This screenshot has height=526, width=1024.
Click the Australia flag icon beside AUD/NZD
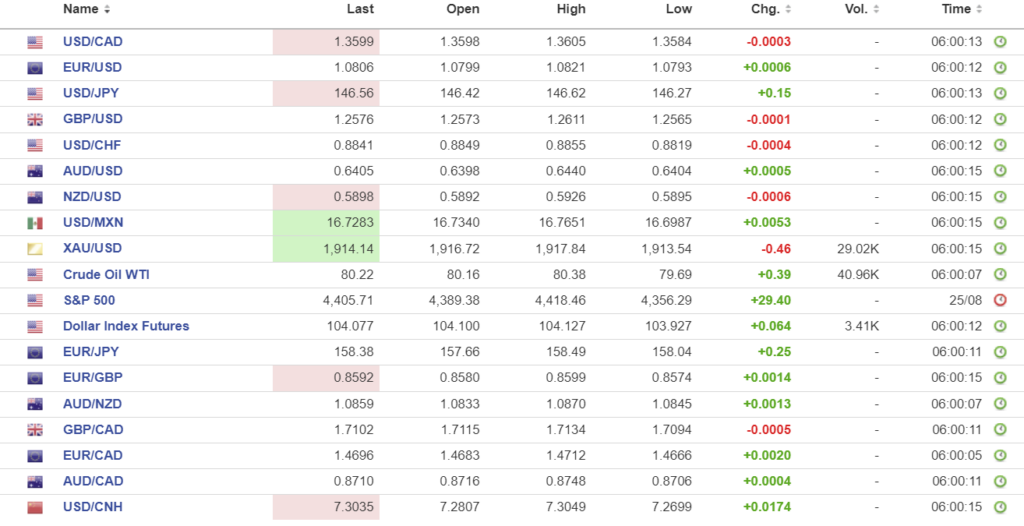pyautogui.click(x=35, y=403)
